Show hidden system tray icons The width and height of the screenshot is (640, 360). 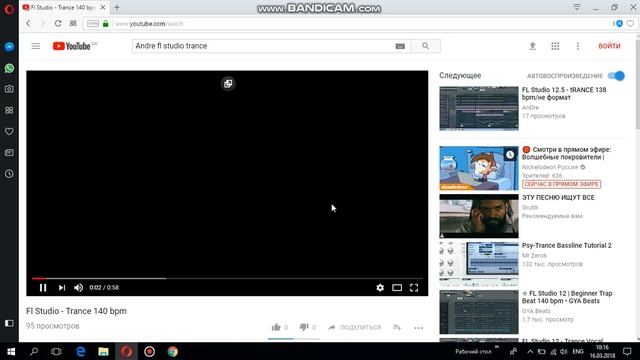530,351
